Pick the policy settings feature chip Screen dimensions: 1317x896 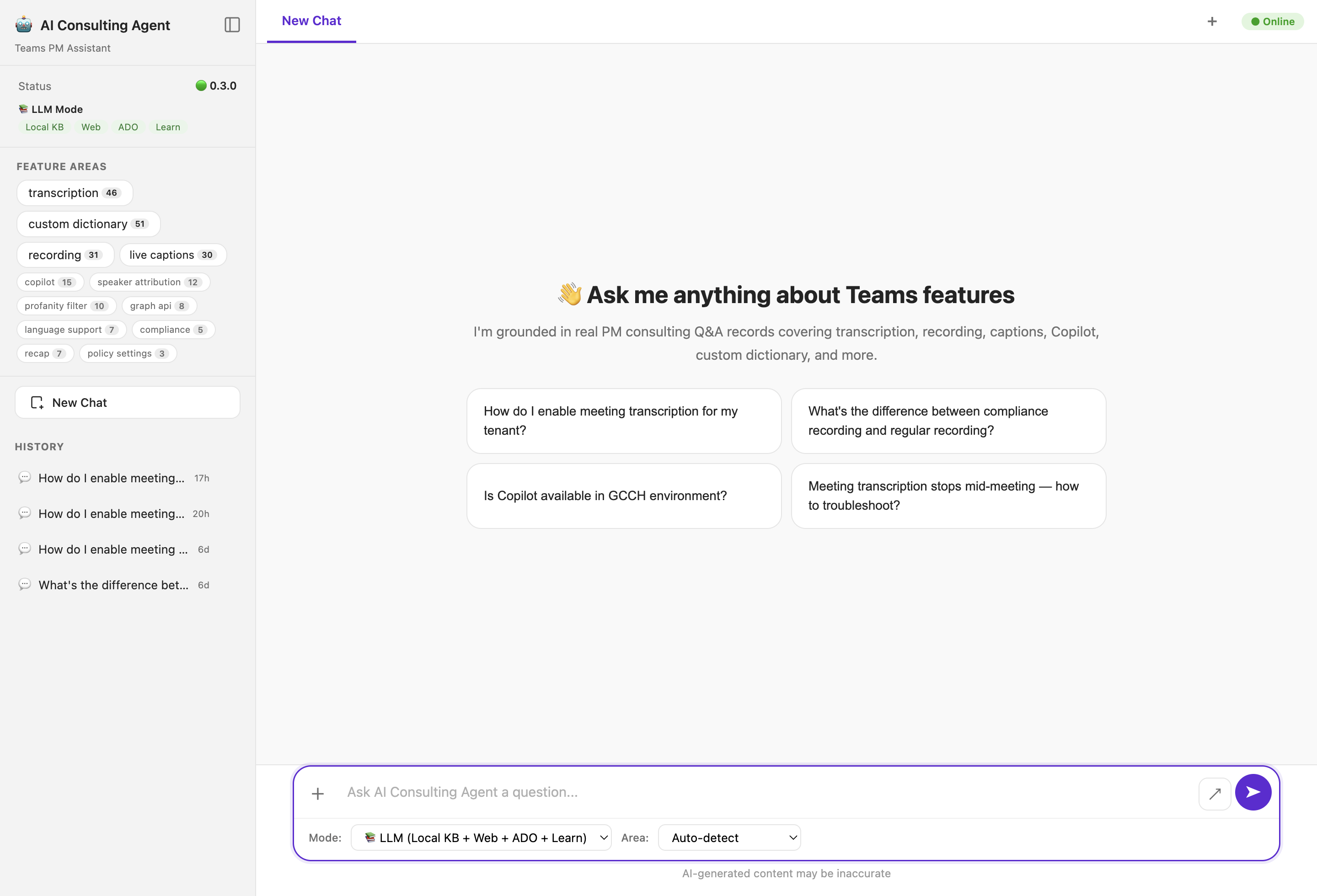(128, 353)
